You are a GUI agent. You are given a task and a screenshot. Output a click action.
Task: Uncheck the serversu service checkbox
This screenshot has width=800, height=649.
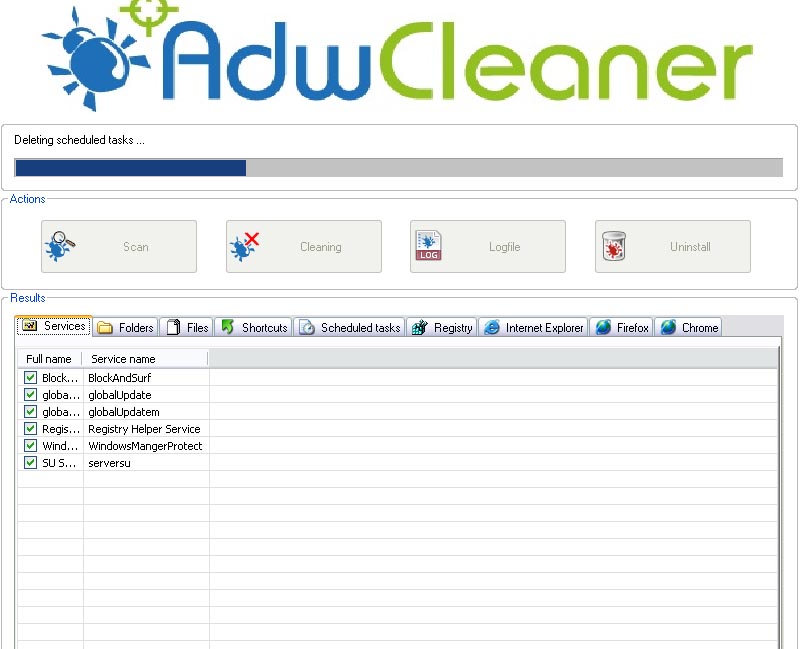click(x=30, y=463)
